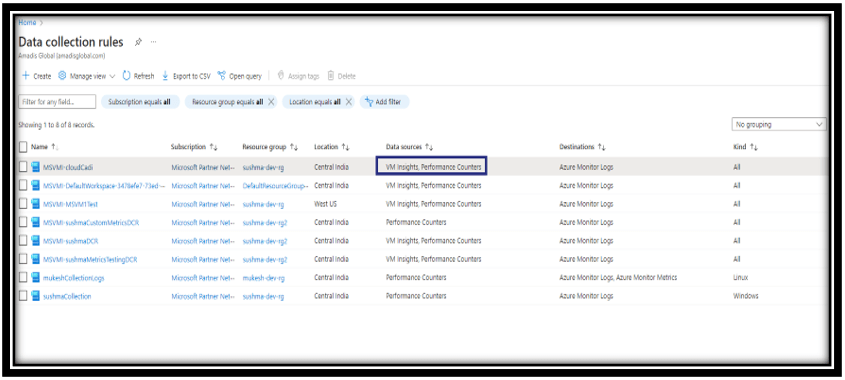
Task: Check the MSVMI-sushmaMetricsTestingDCR row checkbox
Action: pyautogui.click(x=23, y=259)
